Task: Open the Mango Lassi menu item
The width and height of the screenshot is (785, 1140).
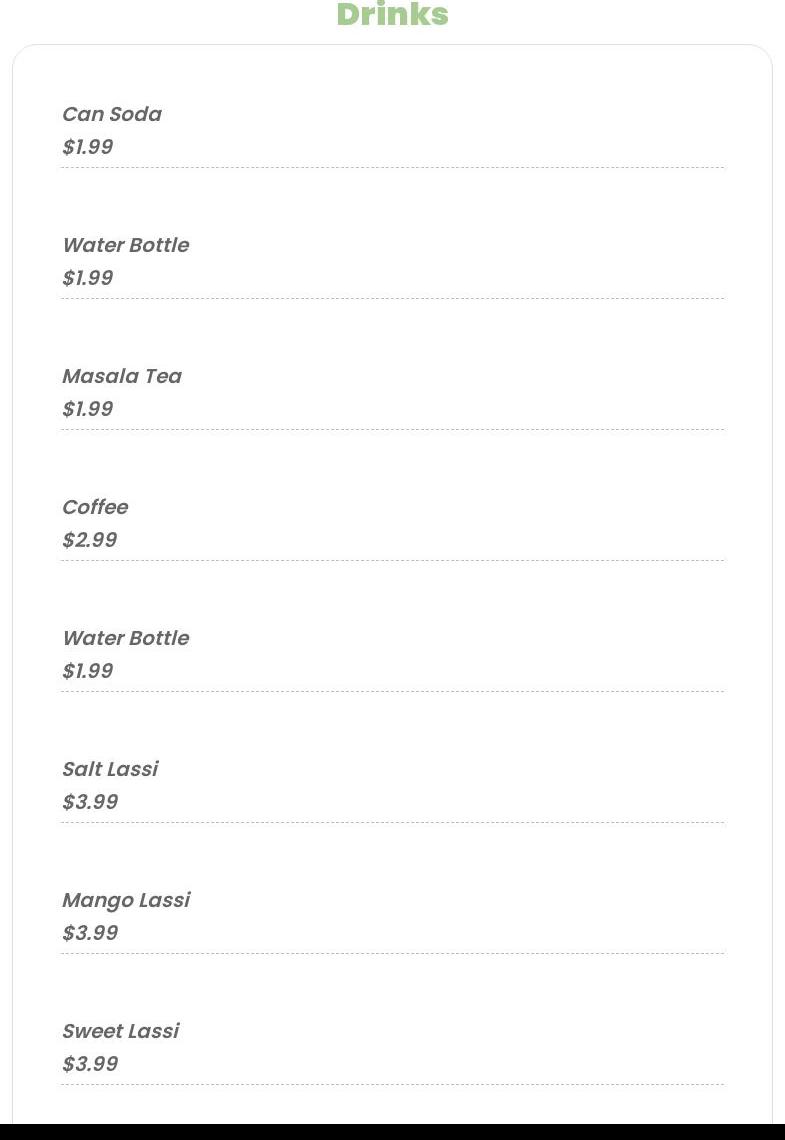Action: tap(126, 900)
